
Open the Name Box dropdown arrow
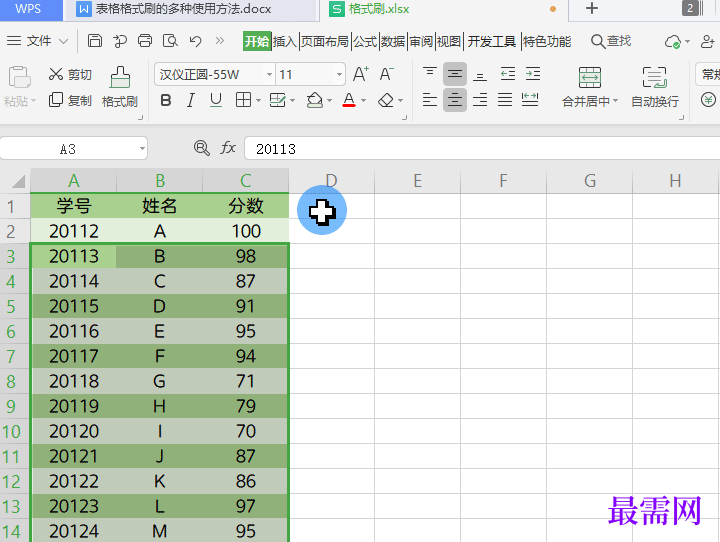[142, 148]
